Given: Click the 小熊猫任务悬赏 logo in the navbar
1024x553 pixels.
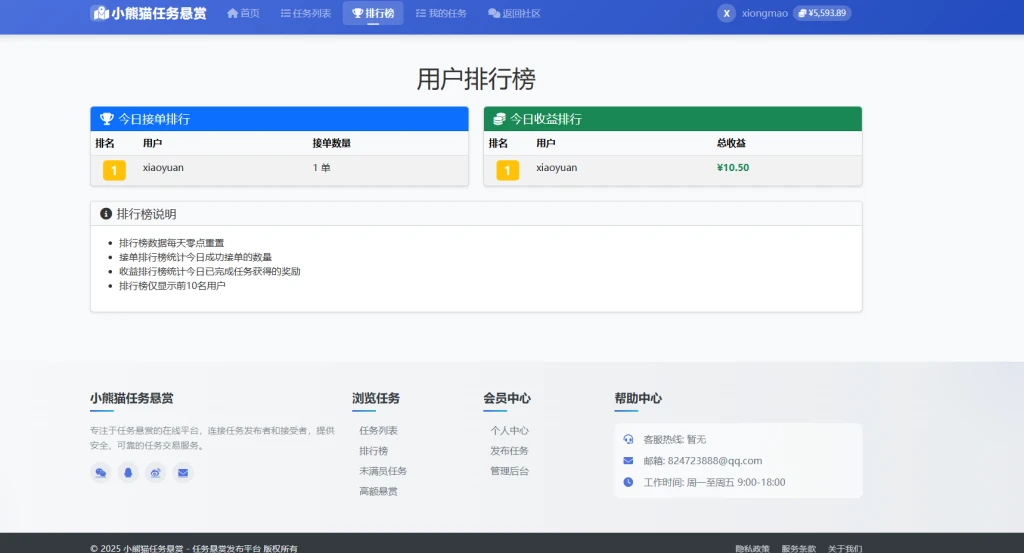Looking at the screenshot, I should (148, 14).
